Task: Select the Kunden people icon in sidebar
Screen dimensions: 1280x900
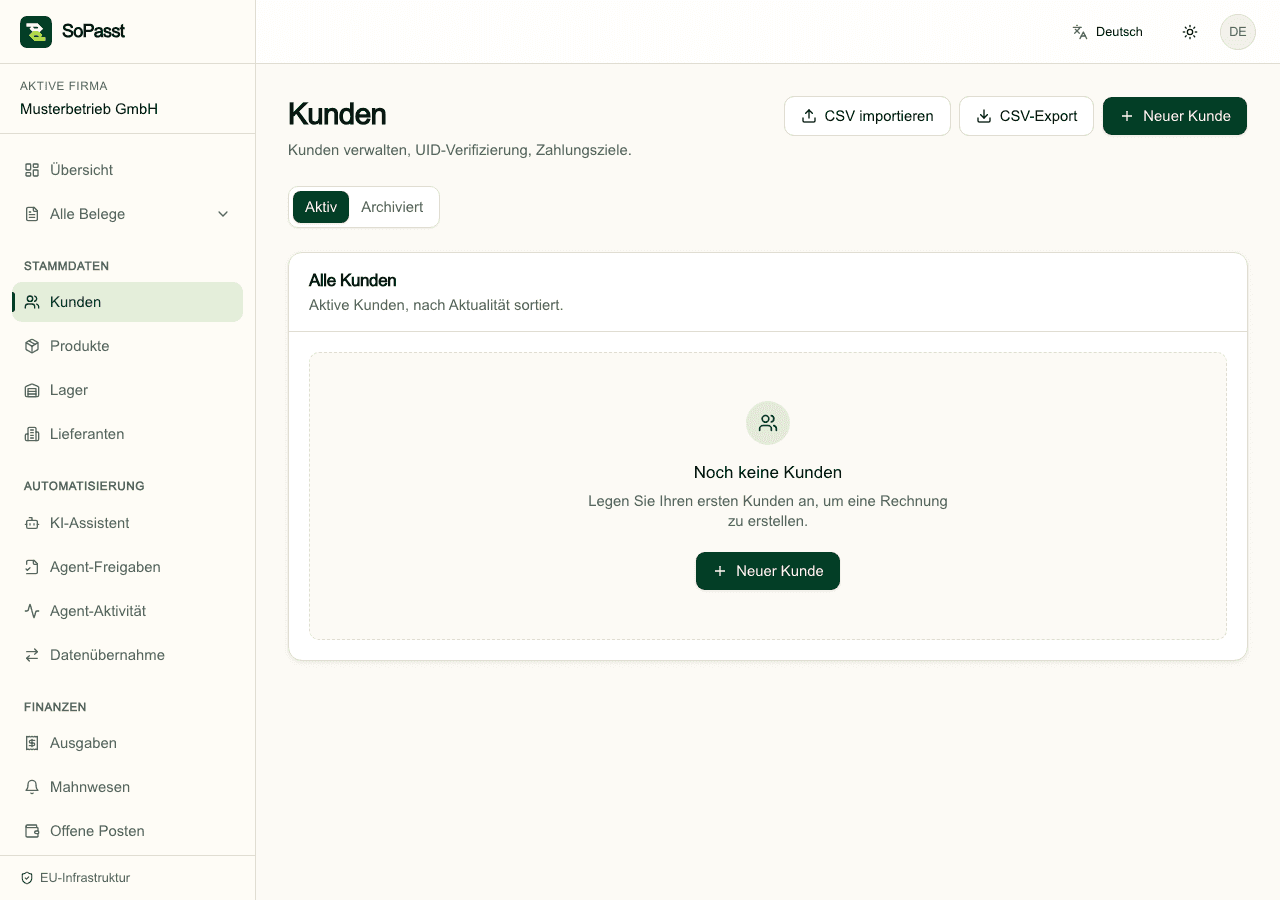Action: 32,302
